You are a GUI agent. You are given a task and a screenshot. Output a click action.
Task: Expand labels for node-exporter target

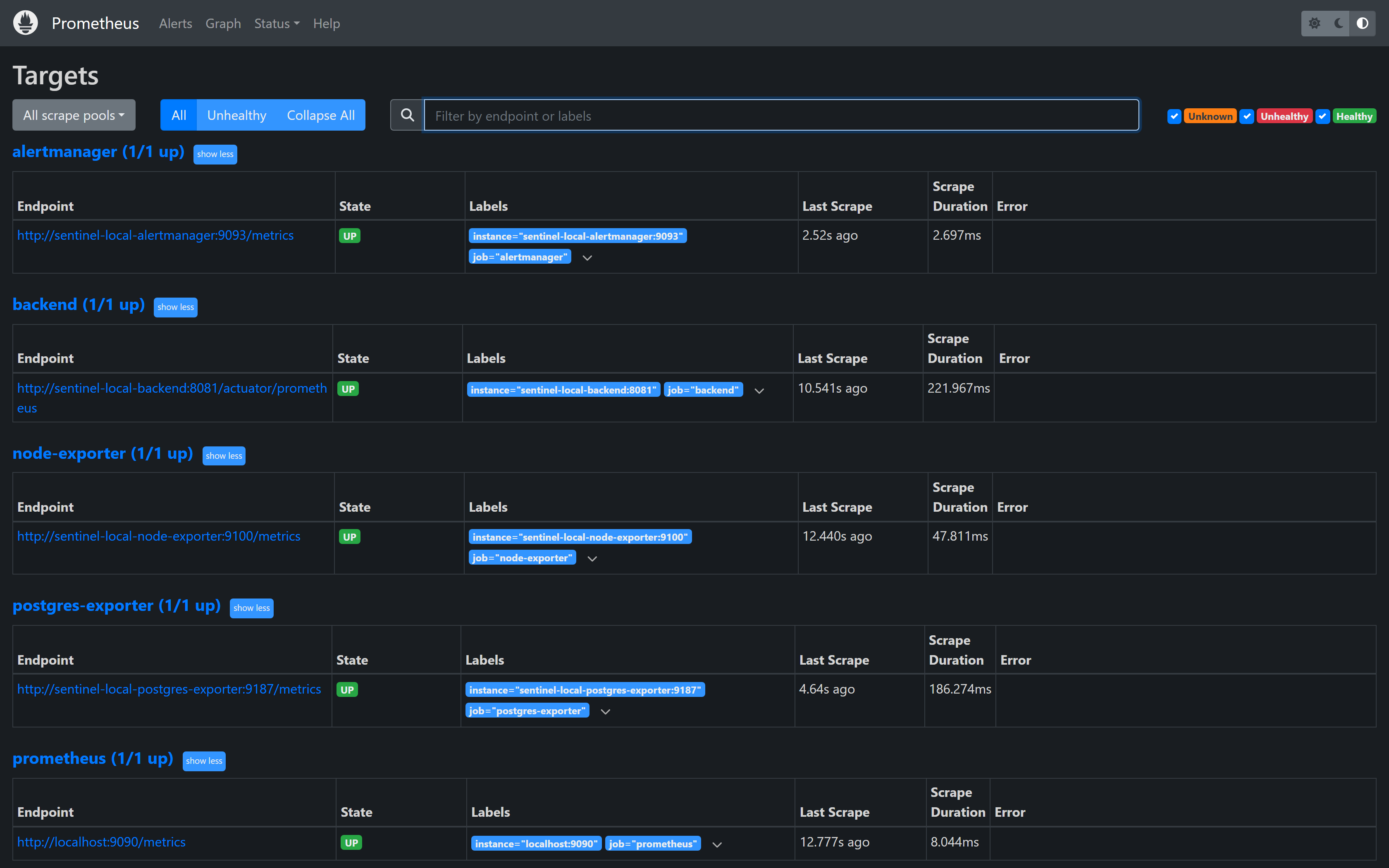tap(592, 558)
